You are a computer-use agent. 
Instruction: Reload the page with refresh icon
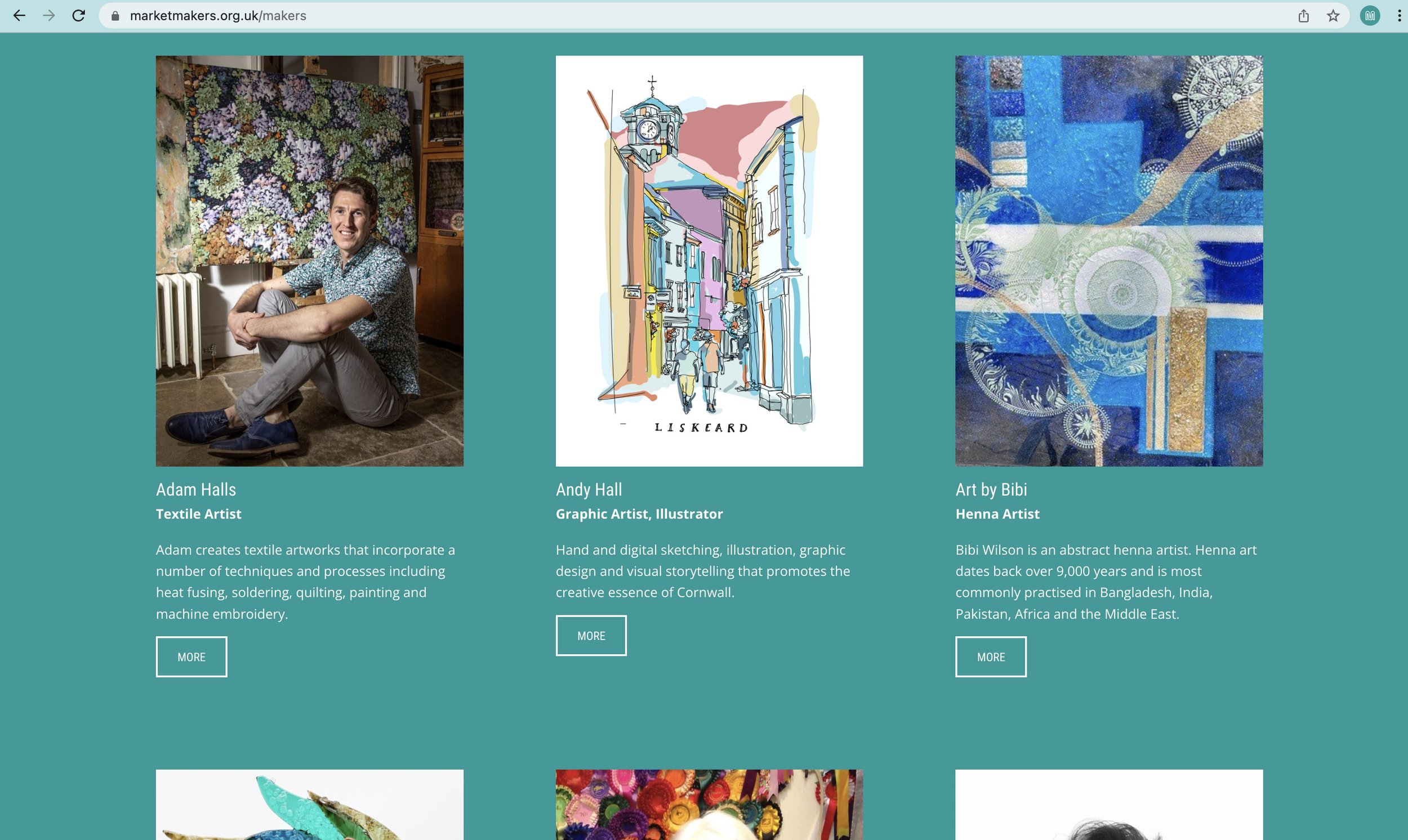pyautogui.click(x=79, y=16)
